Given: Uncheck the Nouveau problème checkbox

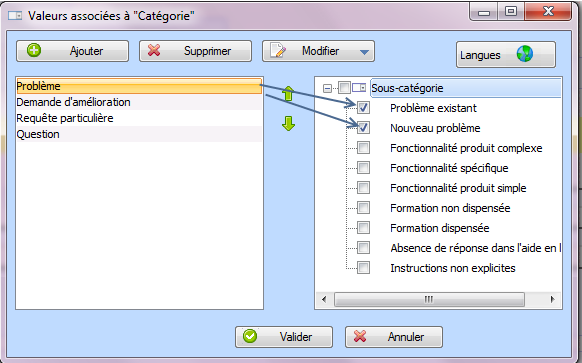Looking at the screenshot, I should pyautogui.click(x=363, y=128).
